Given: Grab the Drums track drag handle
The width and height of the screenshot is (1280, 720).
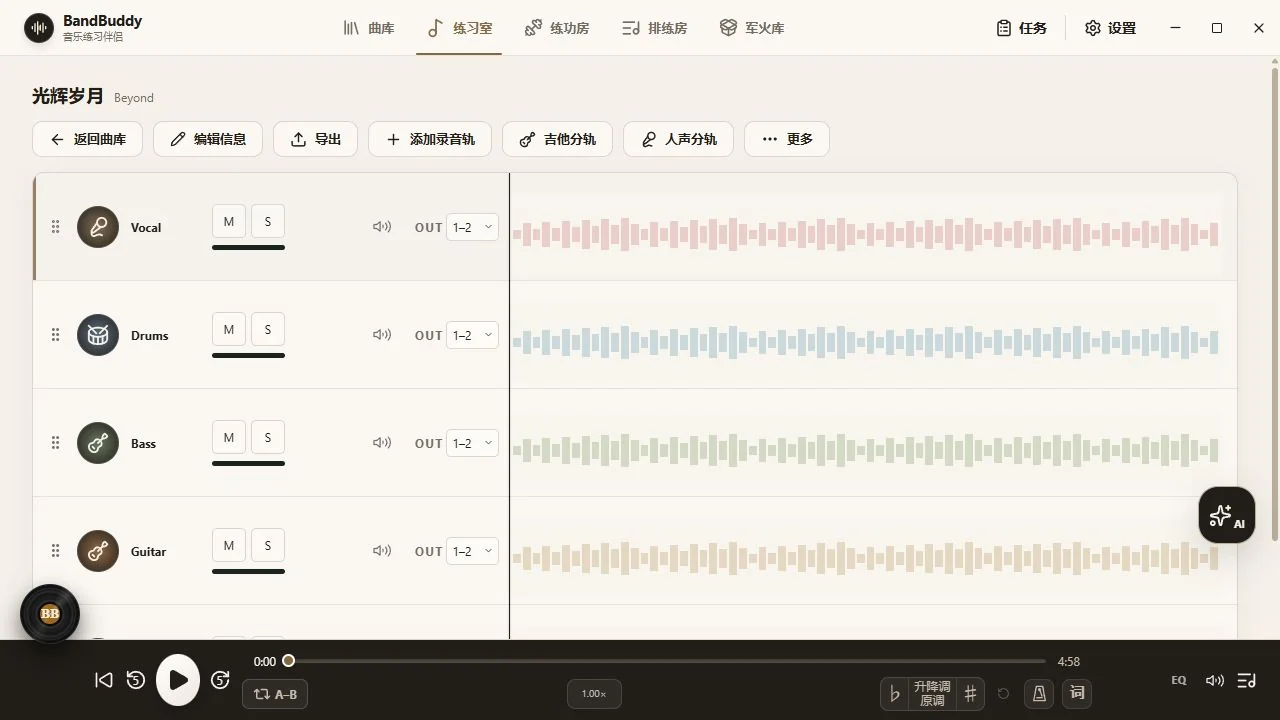Looking at the screenshot, I should pos(55,335).
